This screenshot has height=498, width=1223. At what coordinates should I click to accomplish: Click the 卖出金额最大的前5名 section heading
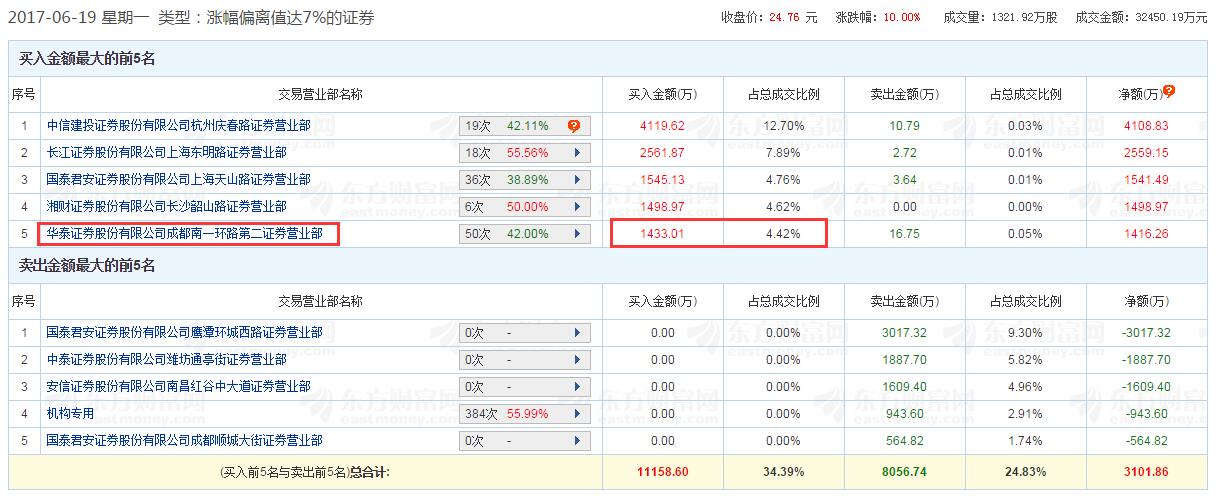[88, 266]
